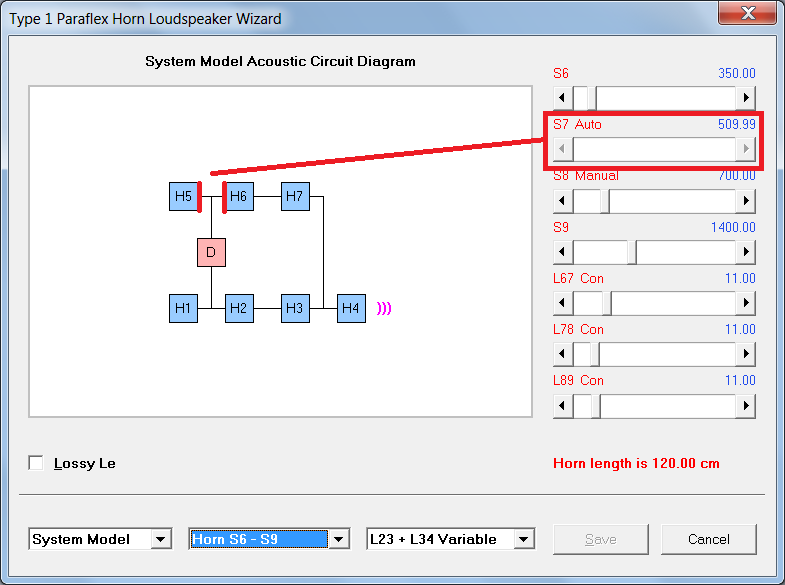Decrease S9 with left arrow
785x585 pixels.
coord(563,252)
